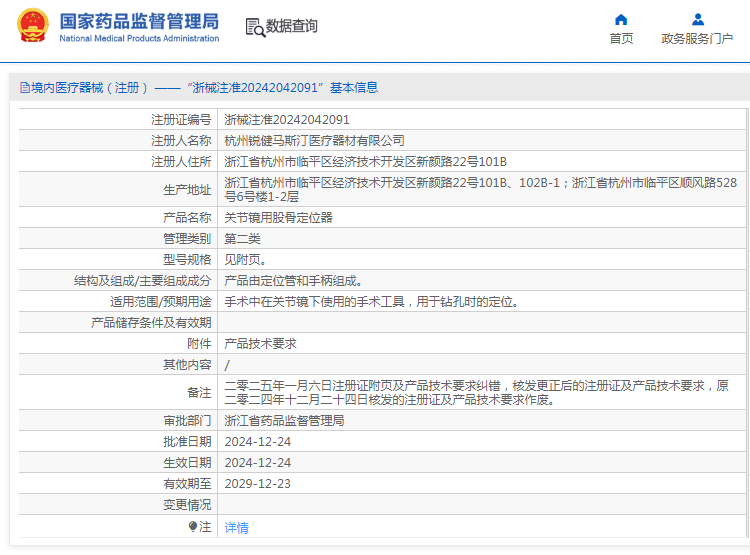The width and height of the screenshot is (750, 555).
Task: Click the 政务服务门户 user icon
Action: click(x=698, y=20)
